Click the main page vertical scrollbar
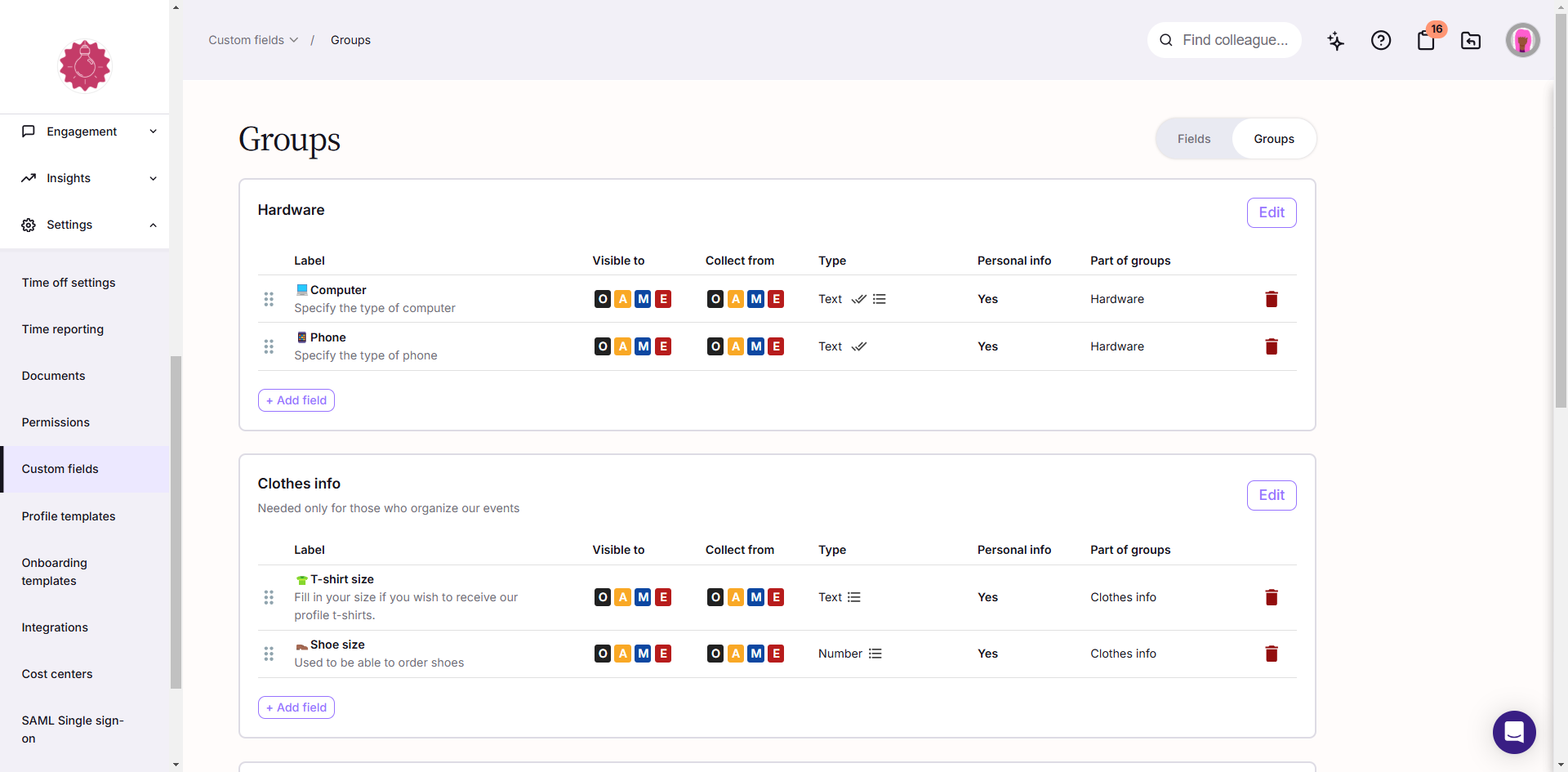This screenshot has width=1568, height=772. click(1561, 211)
